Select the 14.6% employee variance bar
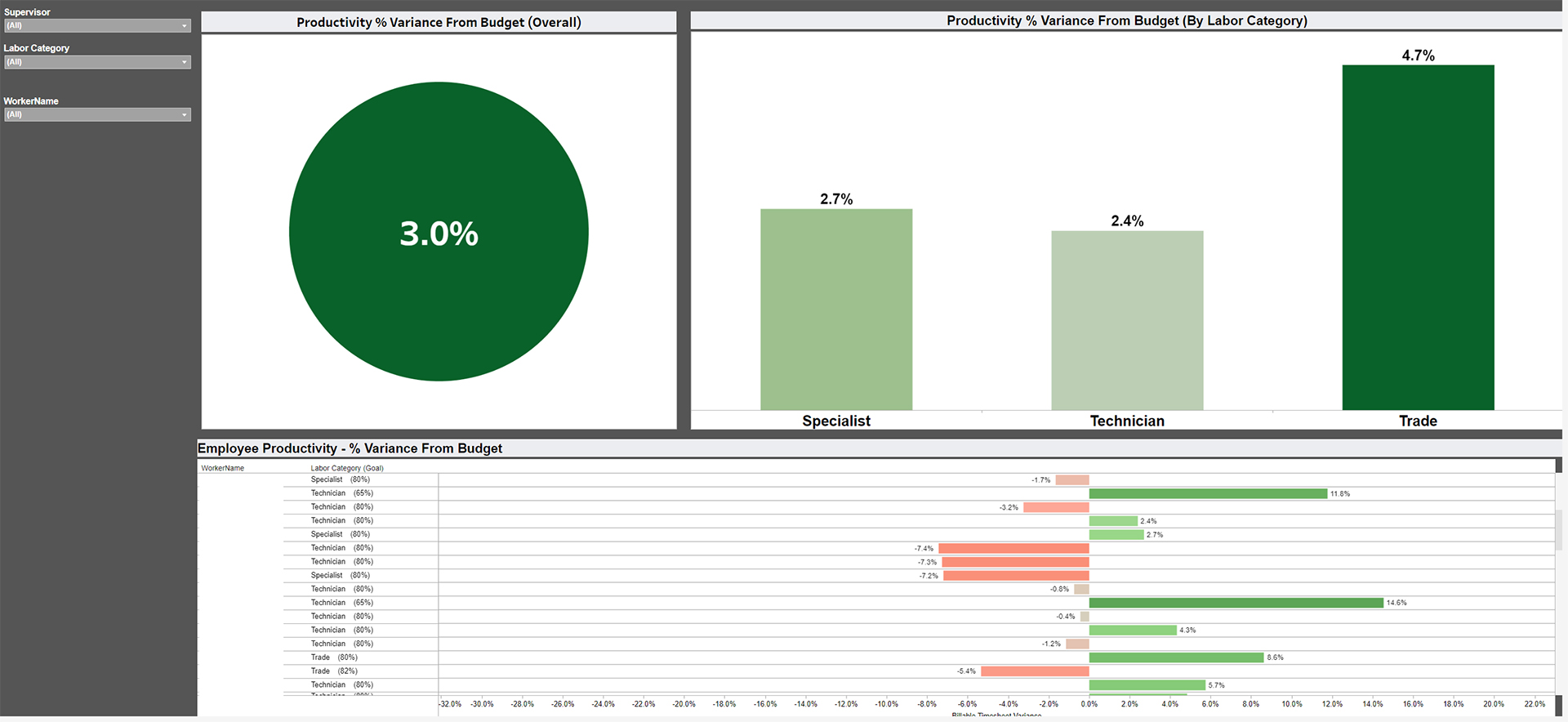The height and width of the screenshot is (722, 1568). pyautogui.click(x=1236, y=603)
